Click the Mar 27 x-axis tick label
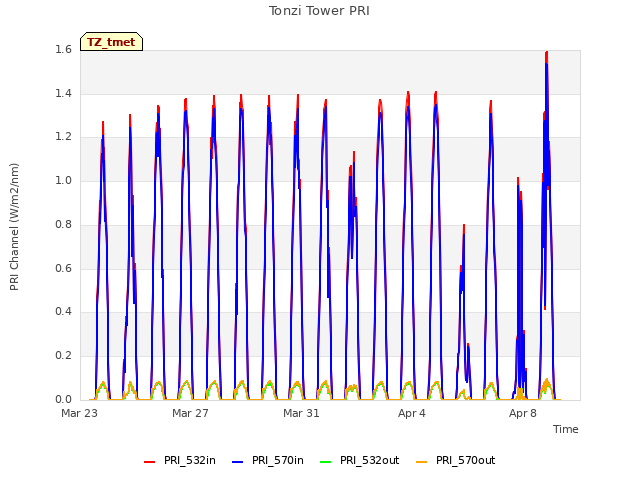The height and width of the screenshot is (480, 640). (190, 413)
